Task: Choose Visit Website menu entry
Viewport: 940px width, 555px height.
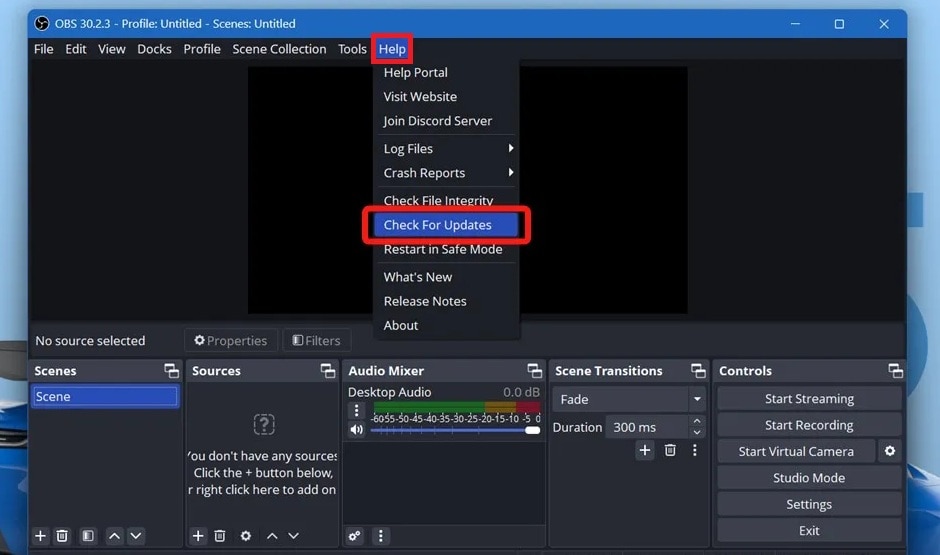Action: [447, 96]
